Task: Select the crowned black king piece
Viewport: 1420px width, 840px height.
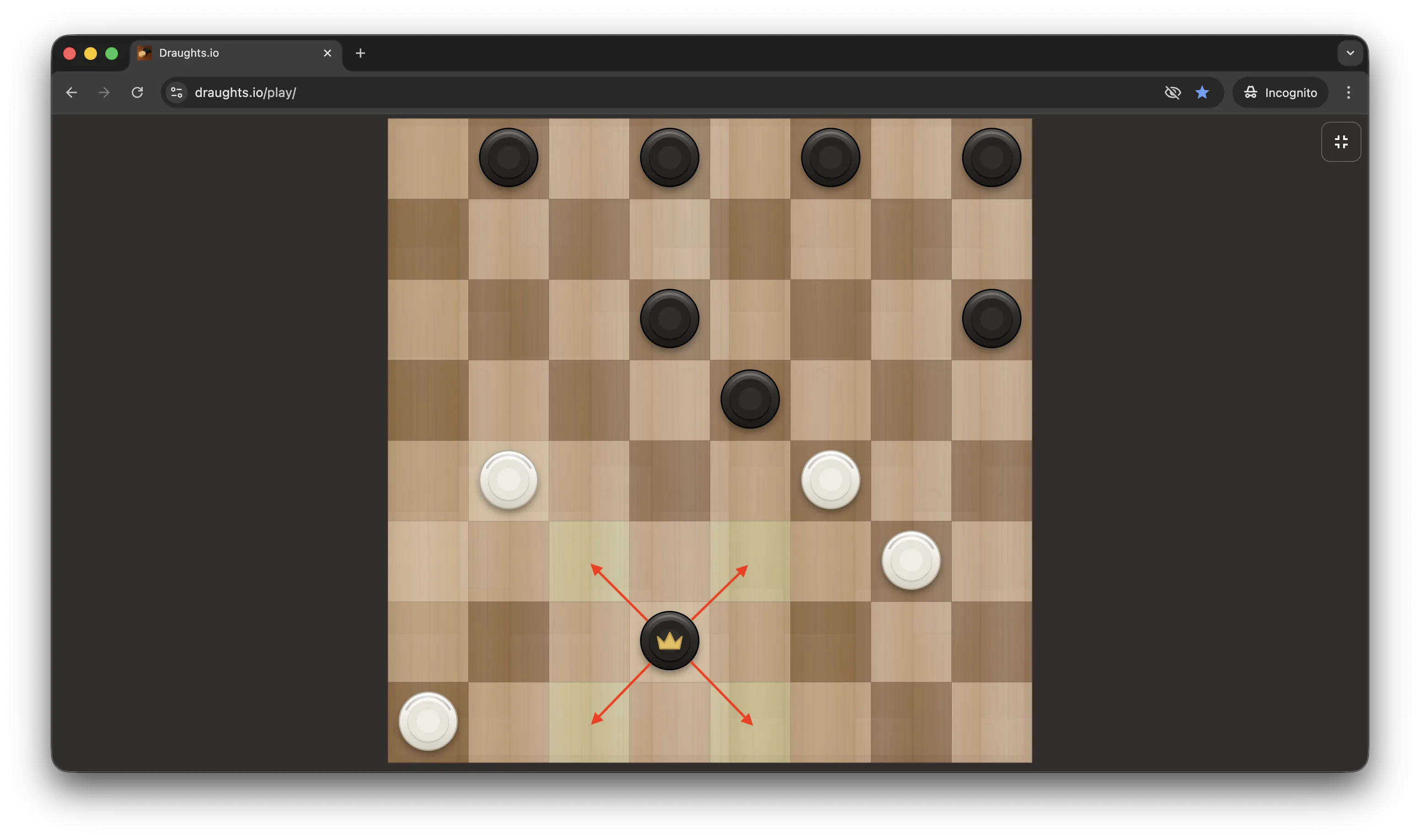Action: pyautogui.click(x=670, y=641)
